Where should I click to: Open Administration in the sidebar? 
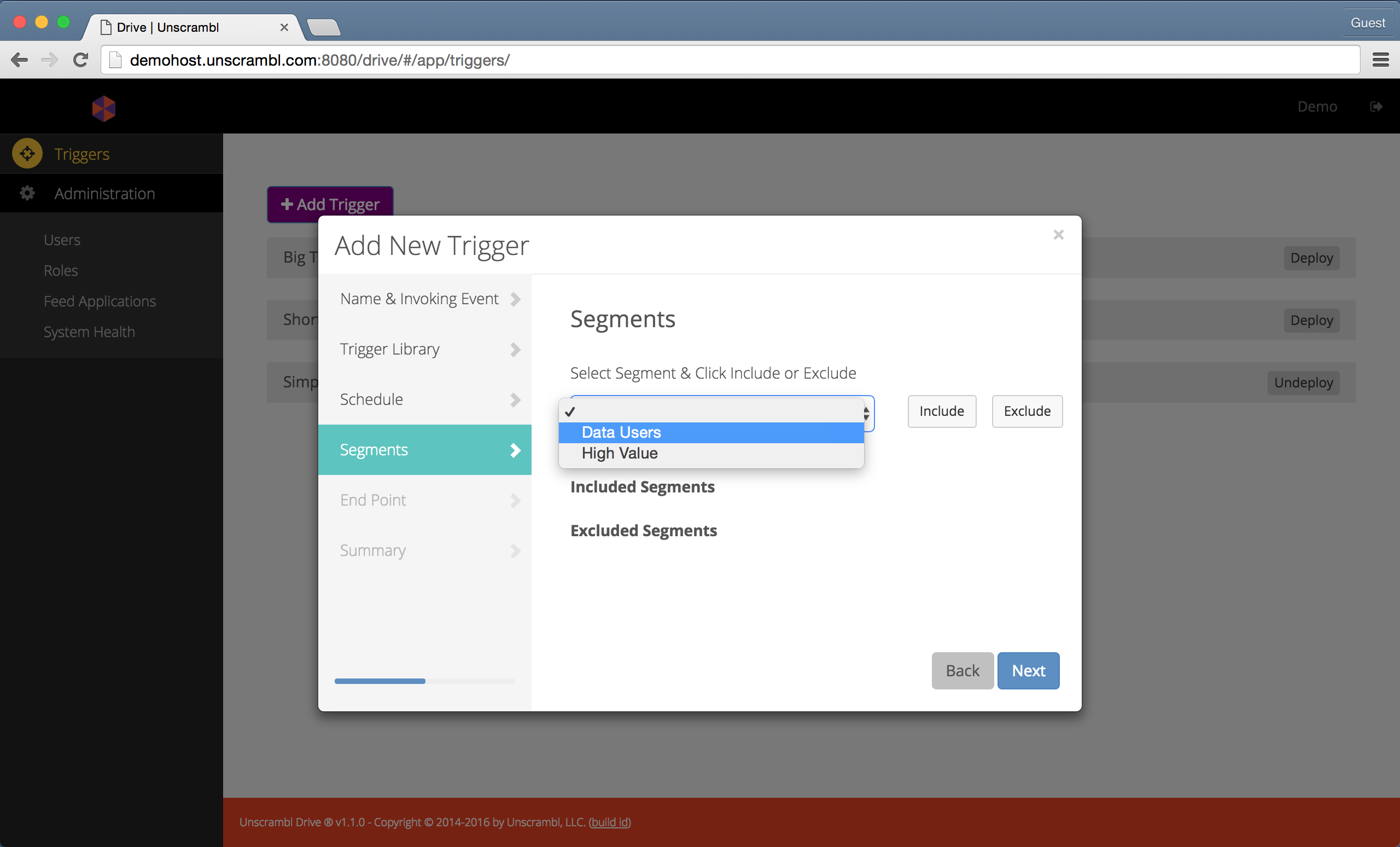coord(112,193)
